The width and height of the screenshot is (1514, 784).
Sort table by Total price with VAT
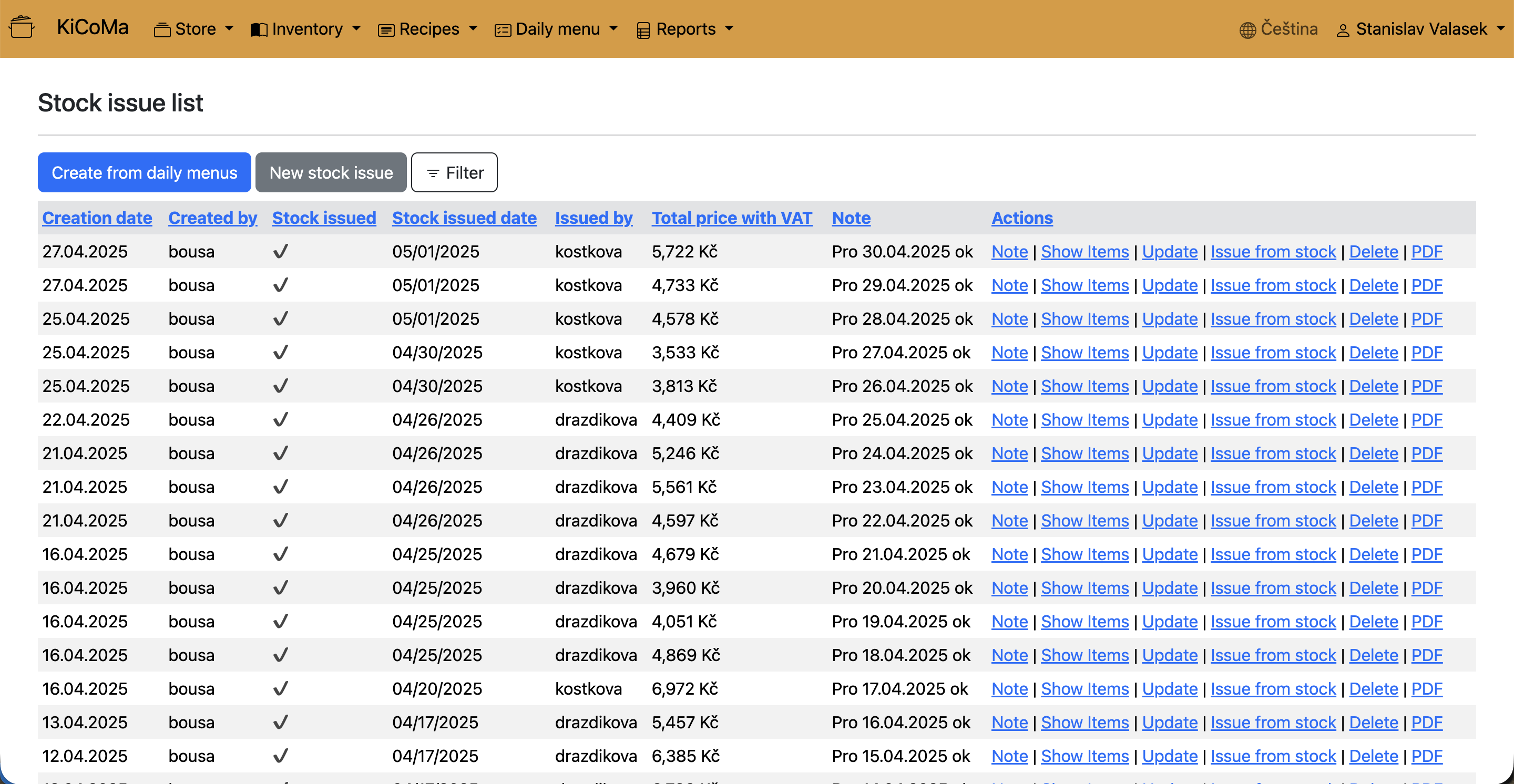[731, 218]
